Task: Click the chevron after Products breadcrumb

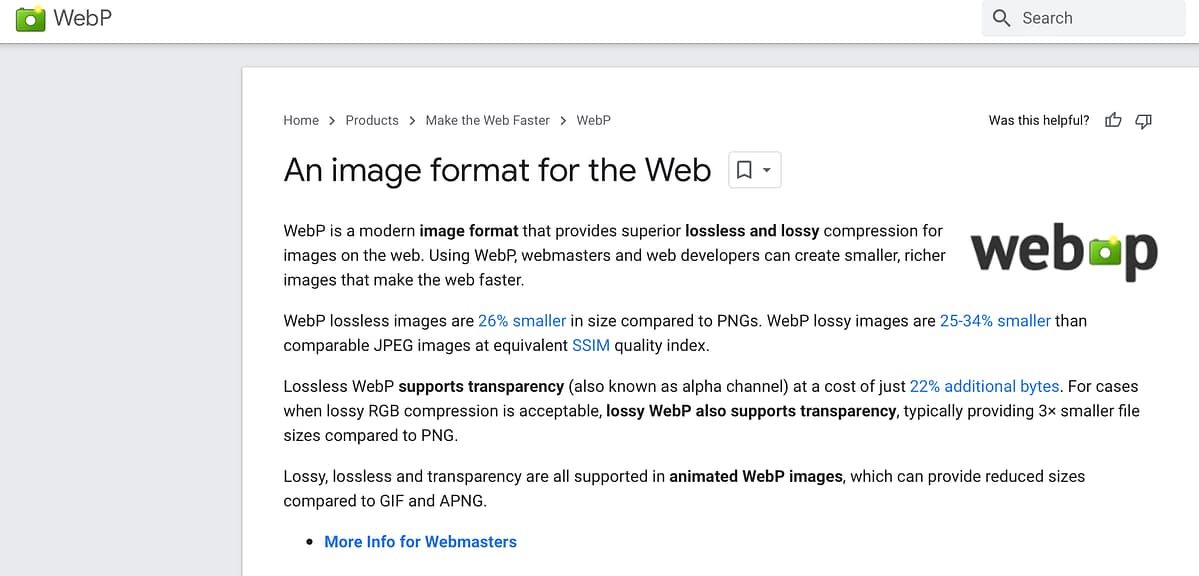Action: pos(410,120)
